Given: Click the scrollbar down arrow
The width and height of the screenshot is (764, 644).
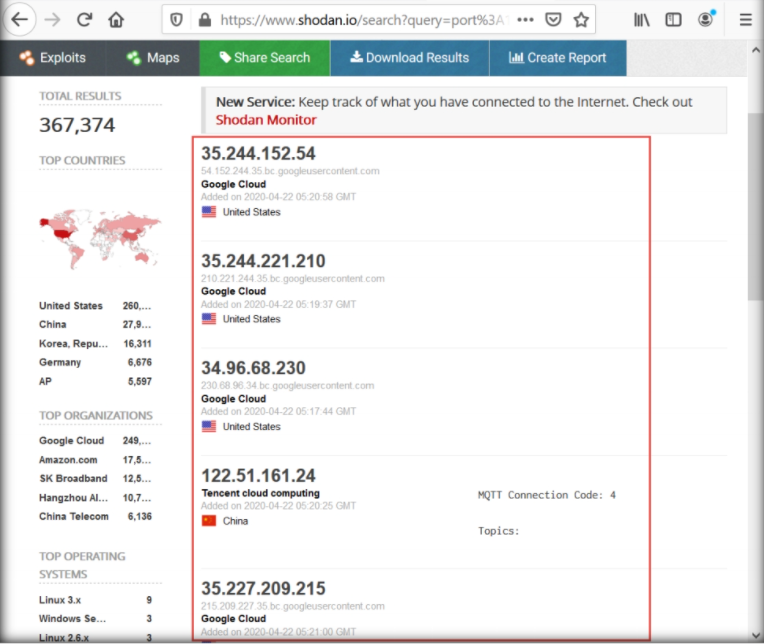Looking at the screenshot, I should coord(755,635).
